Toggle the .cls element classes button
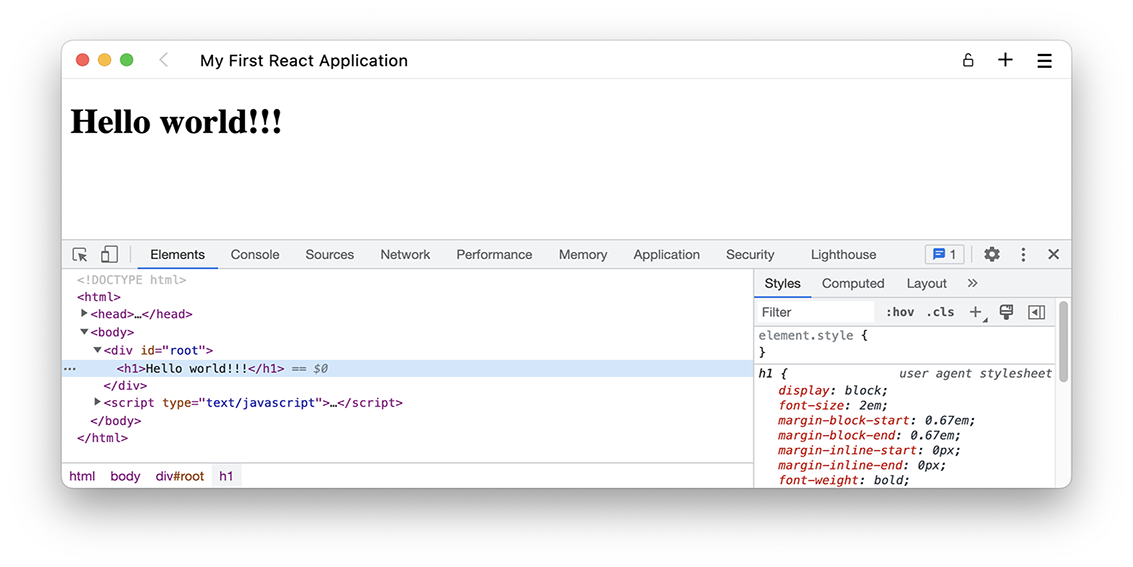This screenshot has height=567, width=1133. [940, 312]
